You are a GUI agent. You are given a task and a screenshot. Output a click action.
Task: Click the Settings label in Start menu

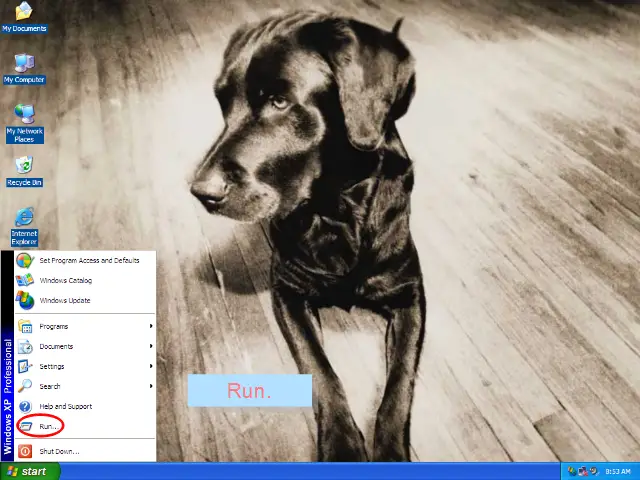point(52,367)
